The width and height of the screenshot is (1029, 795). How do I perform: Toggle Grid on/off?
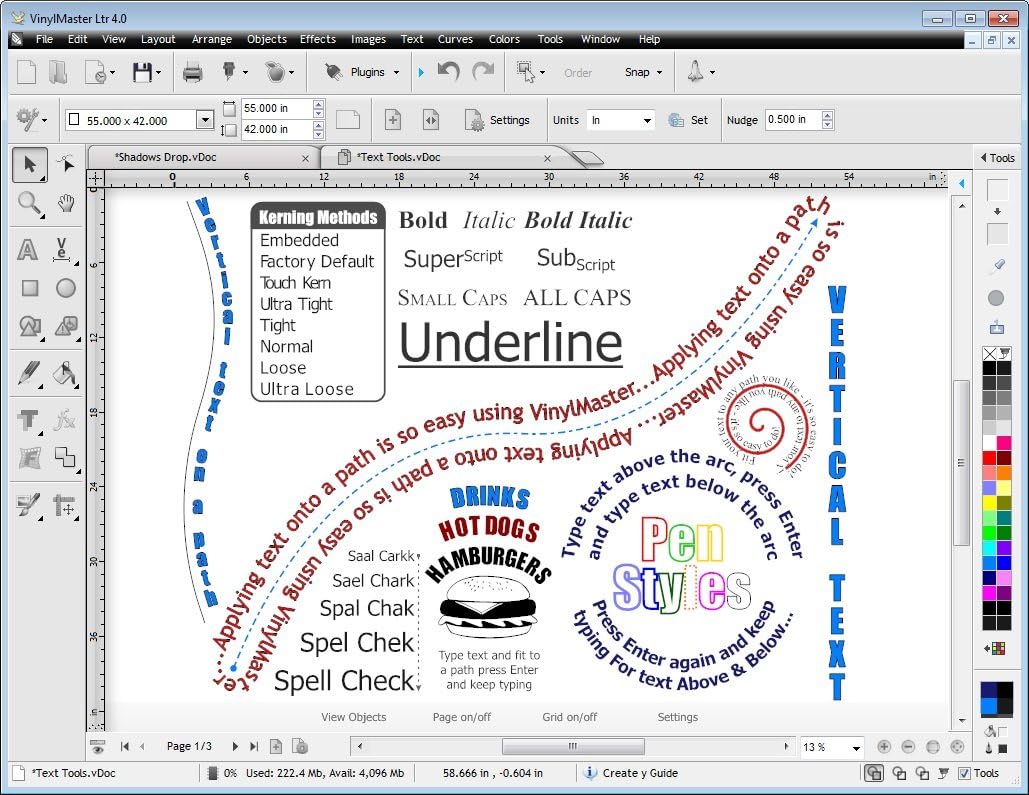[x=569, y=717]
